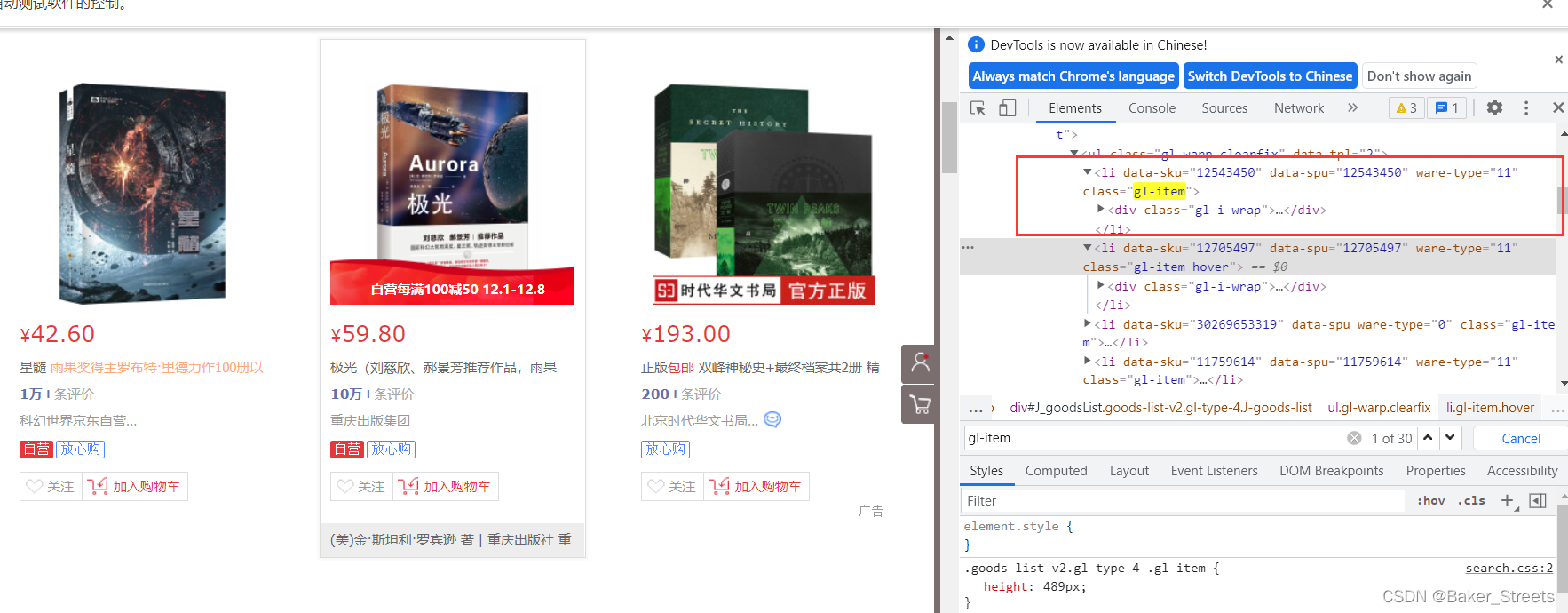Viewport: 1568px width, 613px height.
Task: Click 关注 heart under ¥193.00 book
Action: pos(672,486)
